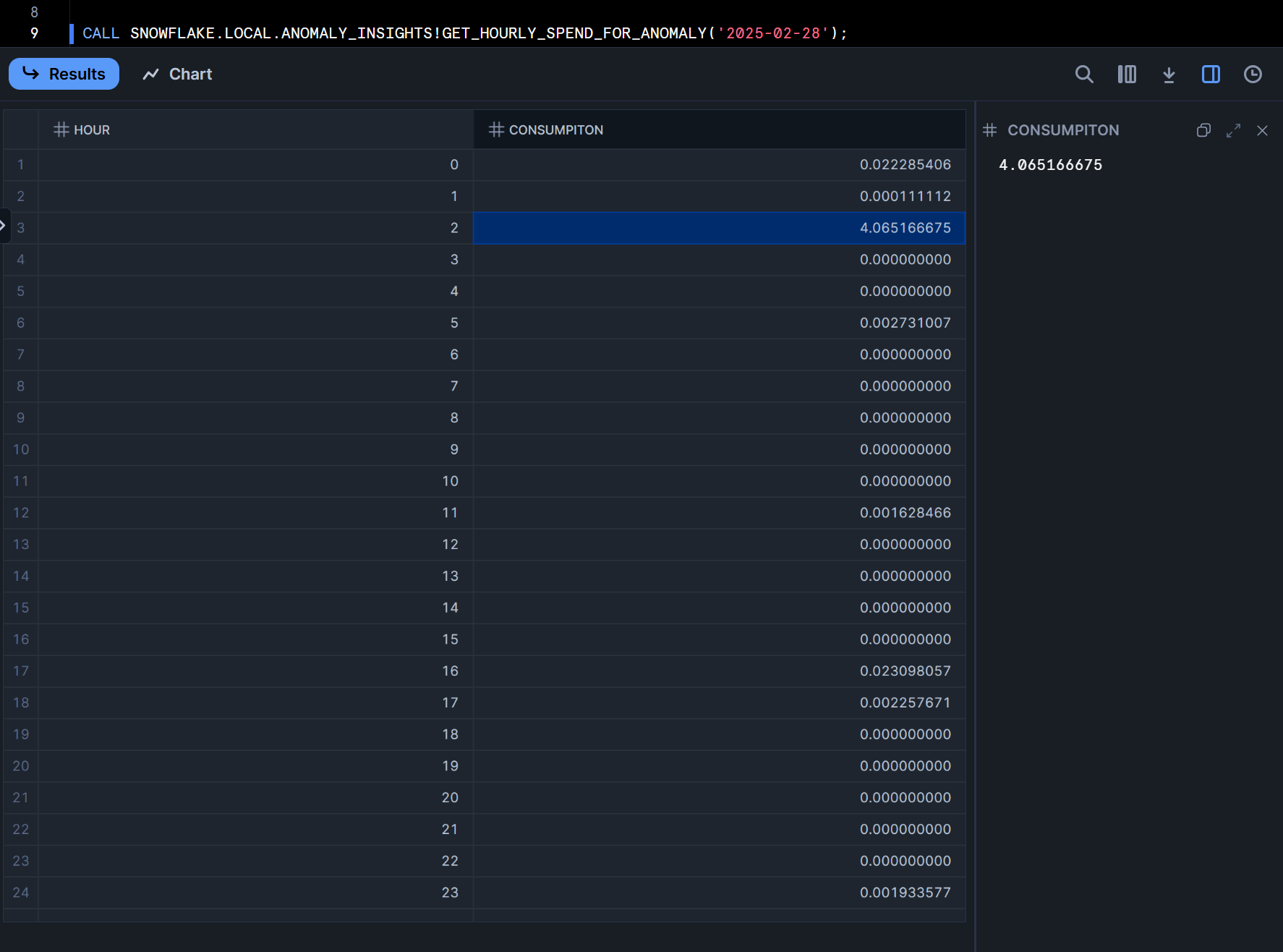Image resolution: width=1283 pixels, height=952 pixels.
Task: Select the CONSUMPITON column header
Action: point(719,129)
